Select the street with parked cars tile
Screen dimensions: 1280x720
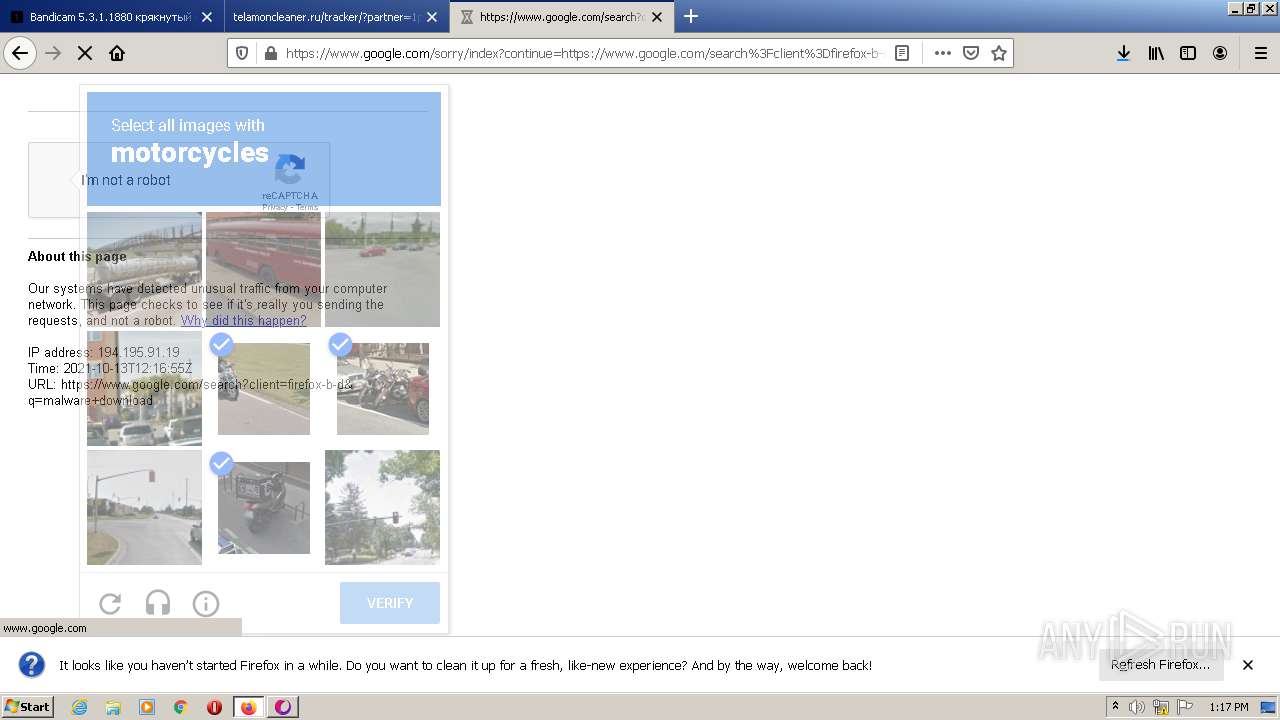coord(144,388)
